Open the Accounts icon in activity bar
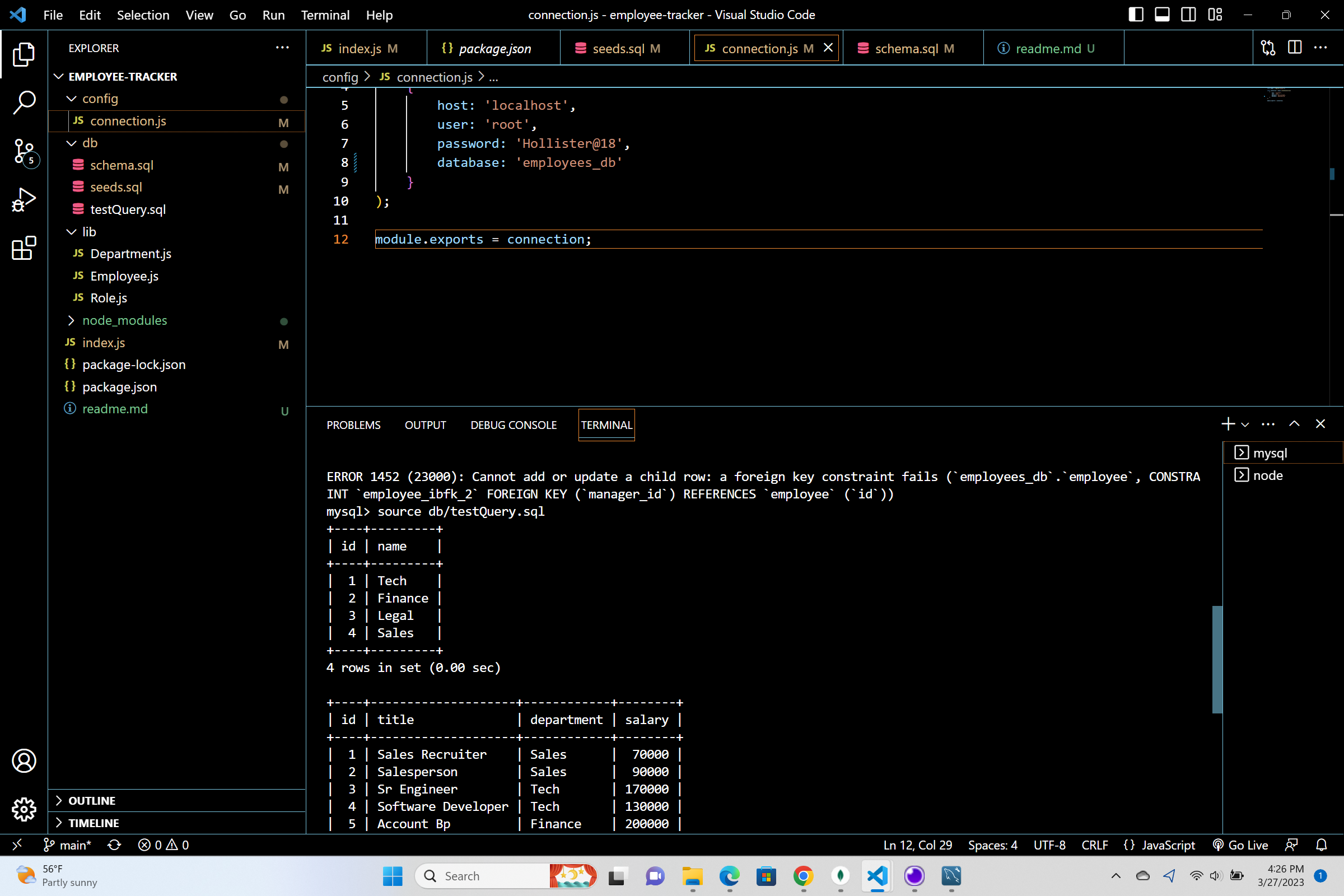This screenshot has height=896, width=1344. pyautogui.click(x=24, y=760)
